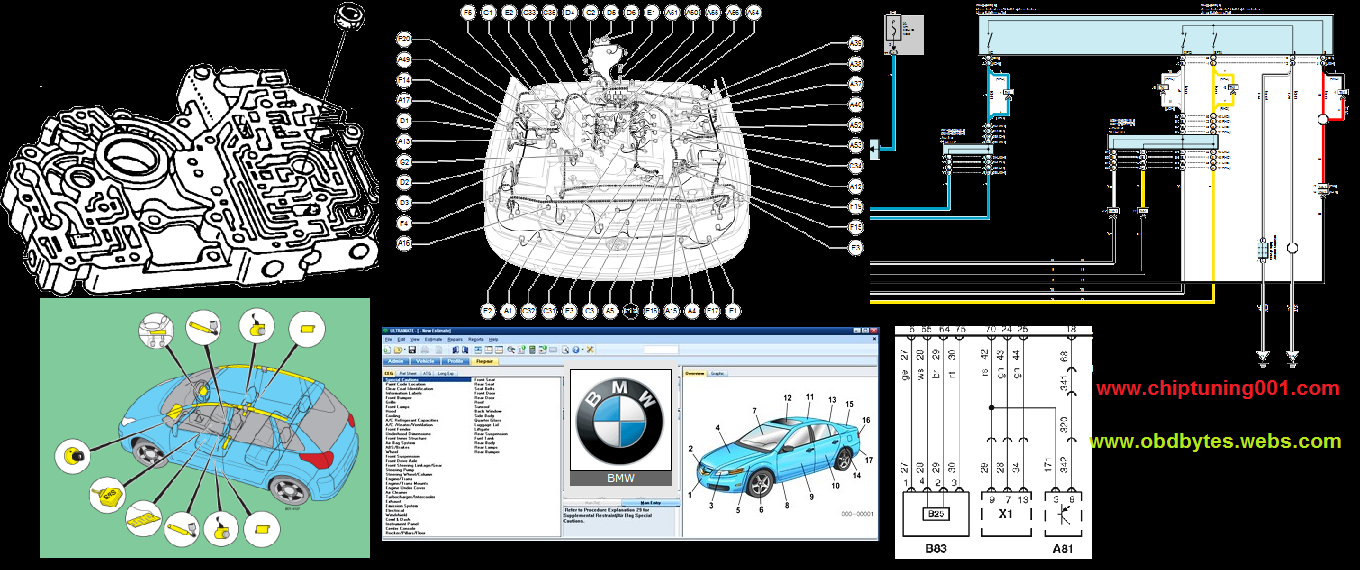Select Front Bumper in the category list
1360x570 pixels.
click(398, 397)
